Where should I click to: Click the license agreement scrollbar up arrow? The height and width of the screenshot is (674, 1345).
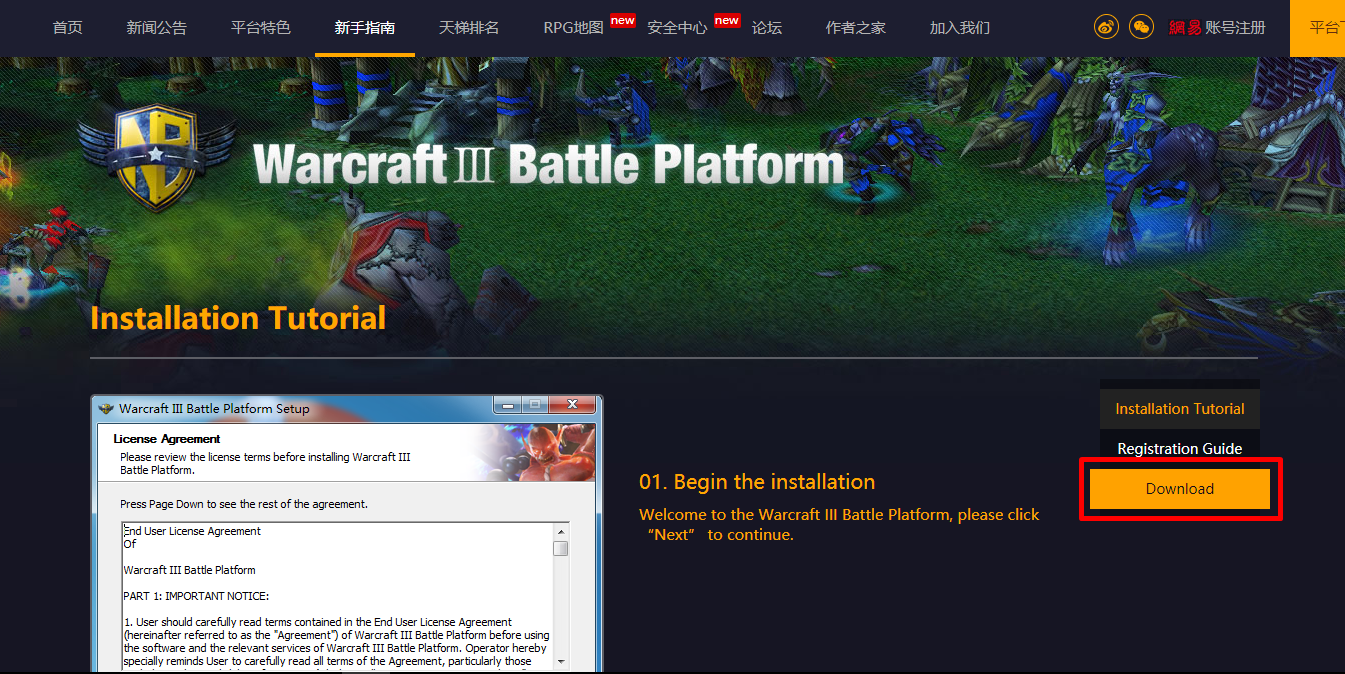[561, 532]
